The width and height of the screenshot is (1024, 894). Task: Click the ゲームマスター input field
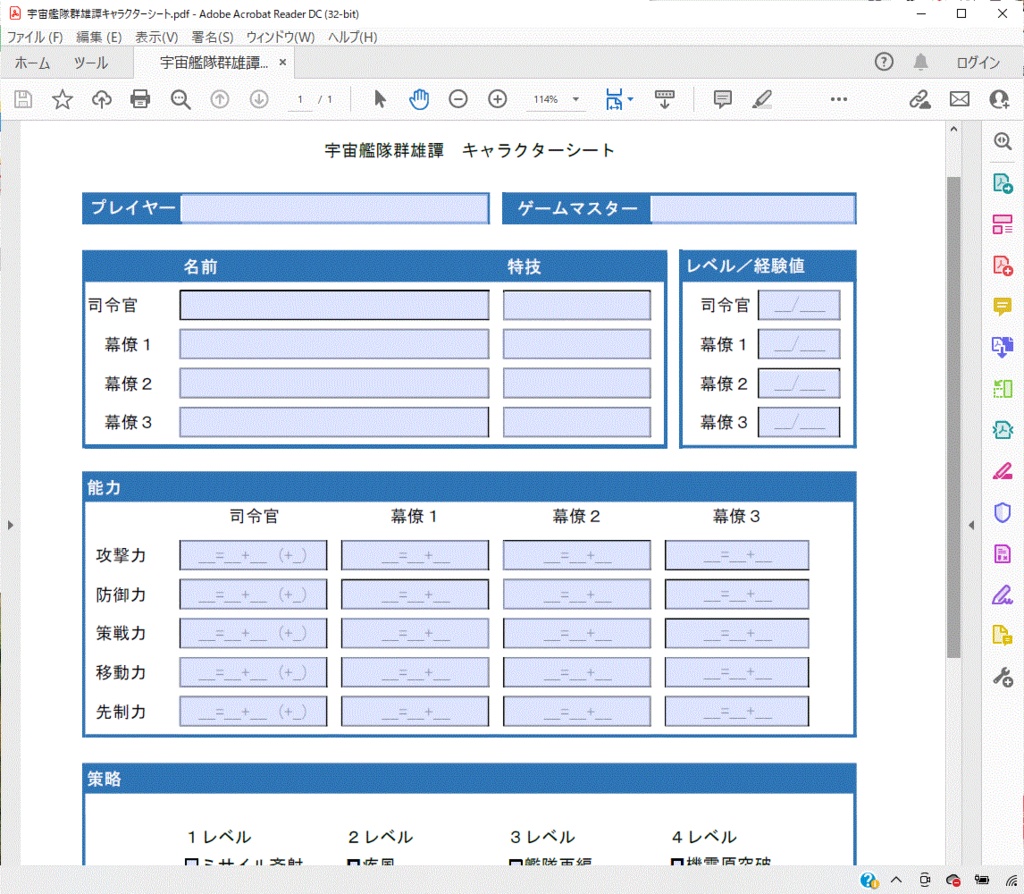pos(752,209)
